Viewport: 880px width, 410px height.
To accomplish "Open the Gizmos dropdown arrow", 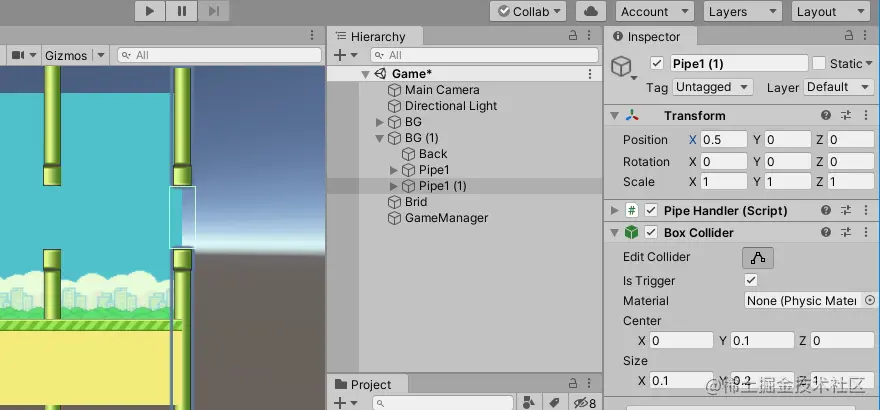I will coord(100,56).
